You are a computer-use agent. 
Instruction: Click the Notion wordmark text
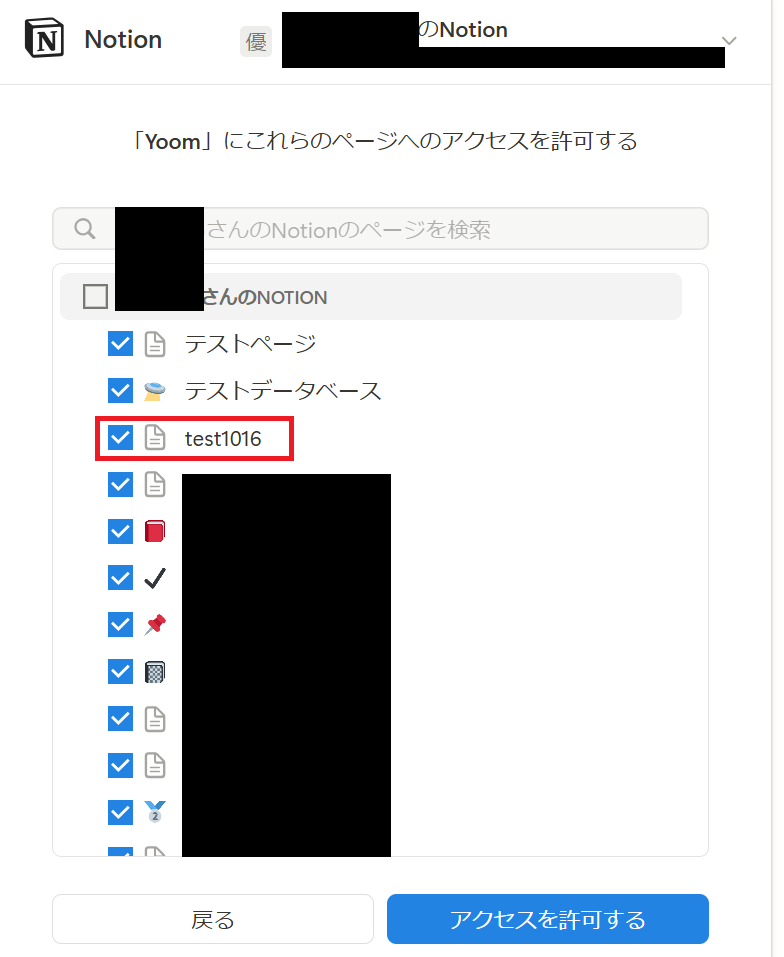123,39
